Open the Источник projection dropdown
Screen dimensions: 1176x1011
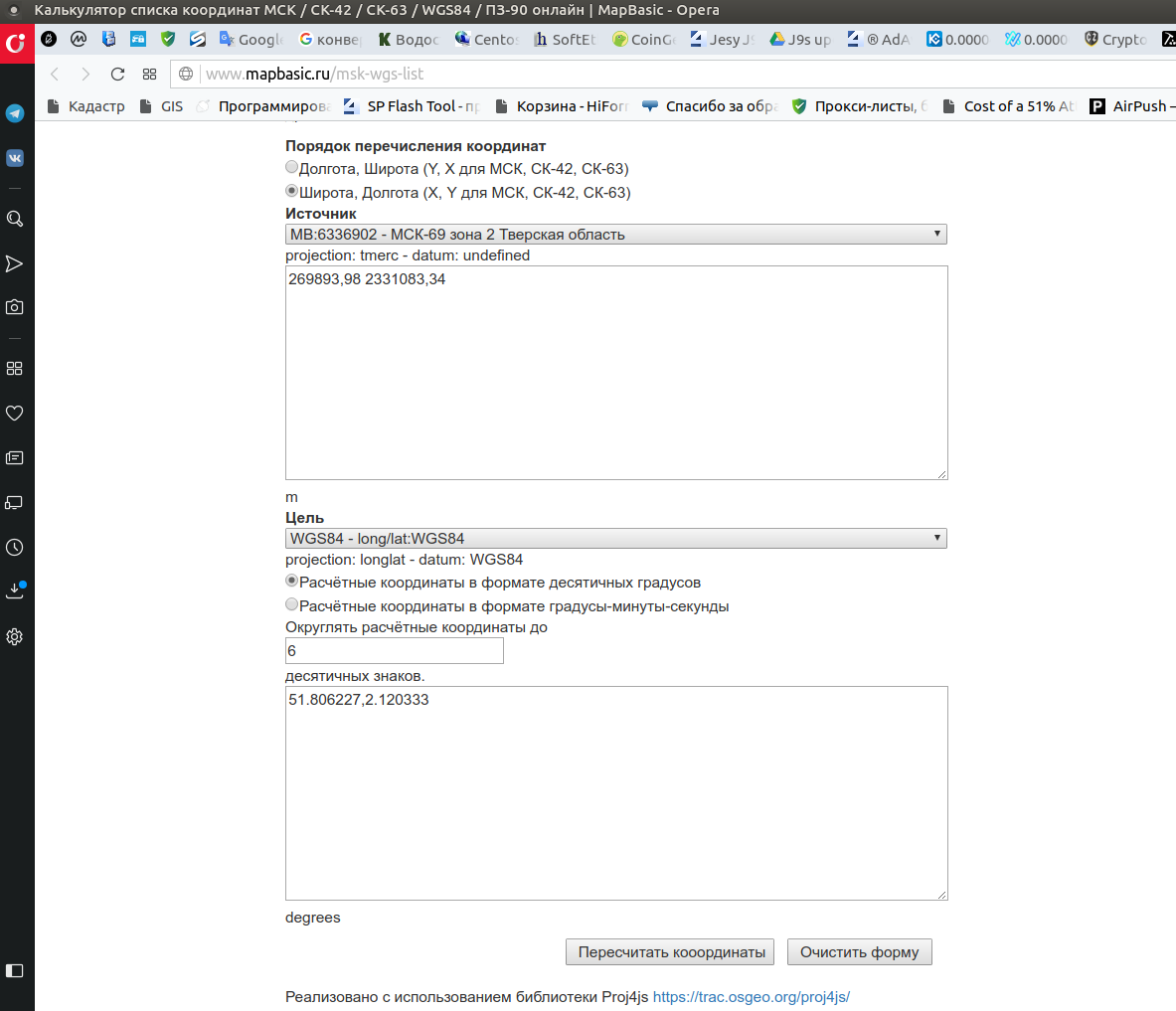pos(615,234)
